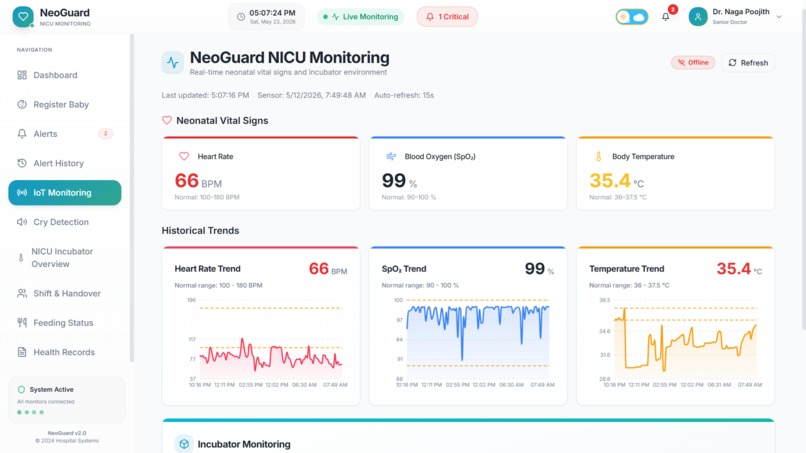Click the Register Baby icon
The height and width of the screenshot is (453, 806).
pos(22,104)
